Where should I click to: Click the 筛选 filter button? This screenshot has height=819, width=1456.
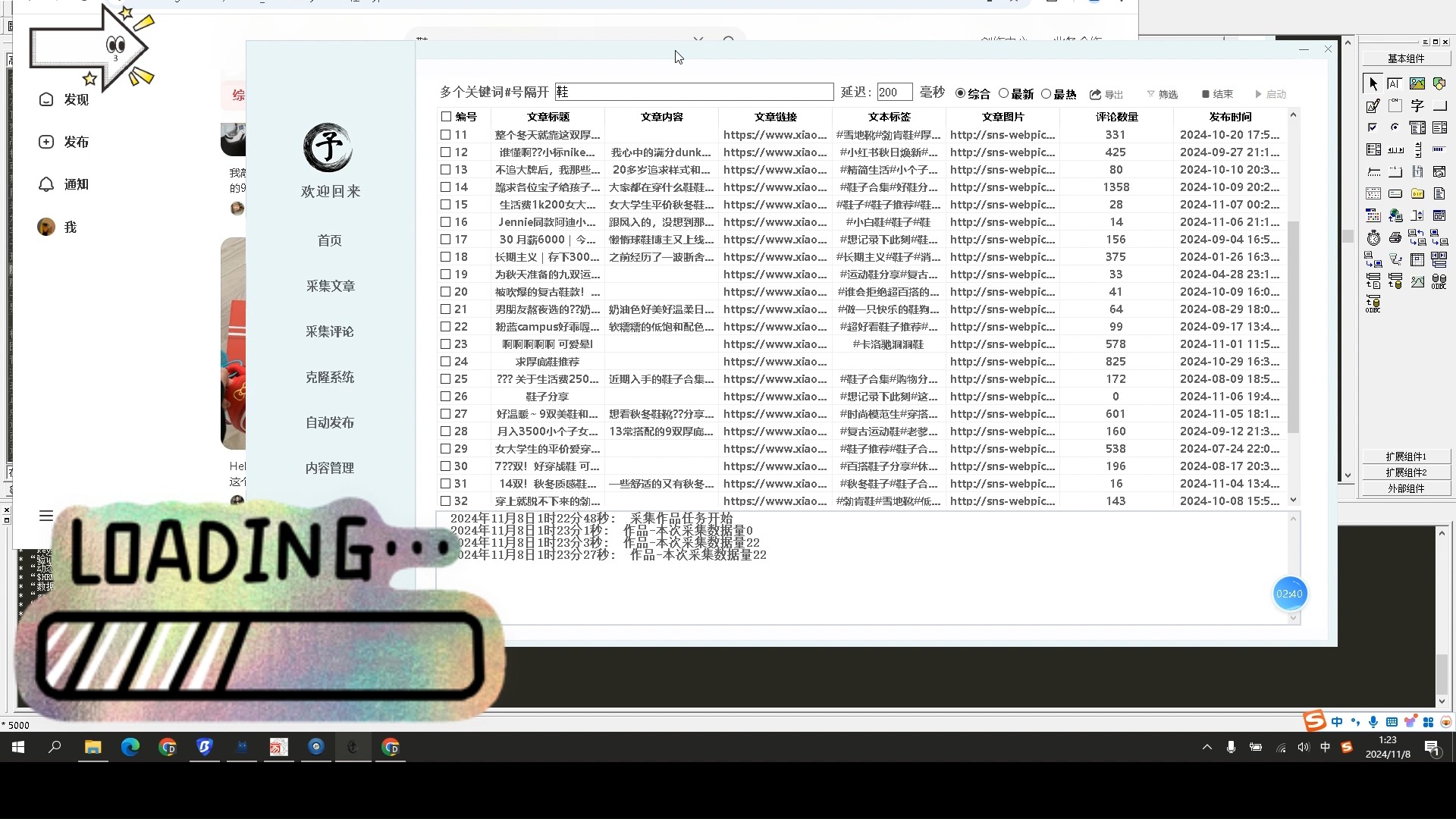point(1163,94)
